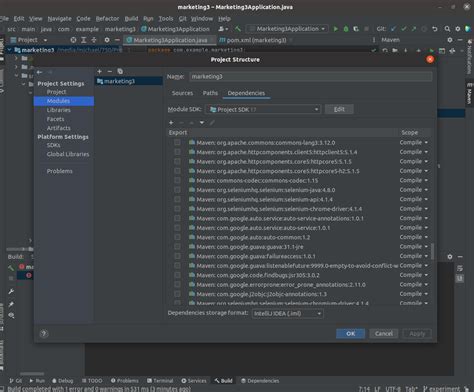The image size is (474, 392).
Task: Switch to the Sources tab
Action: point(182,93)
